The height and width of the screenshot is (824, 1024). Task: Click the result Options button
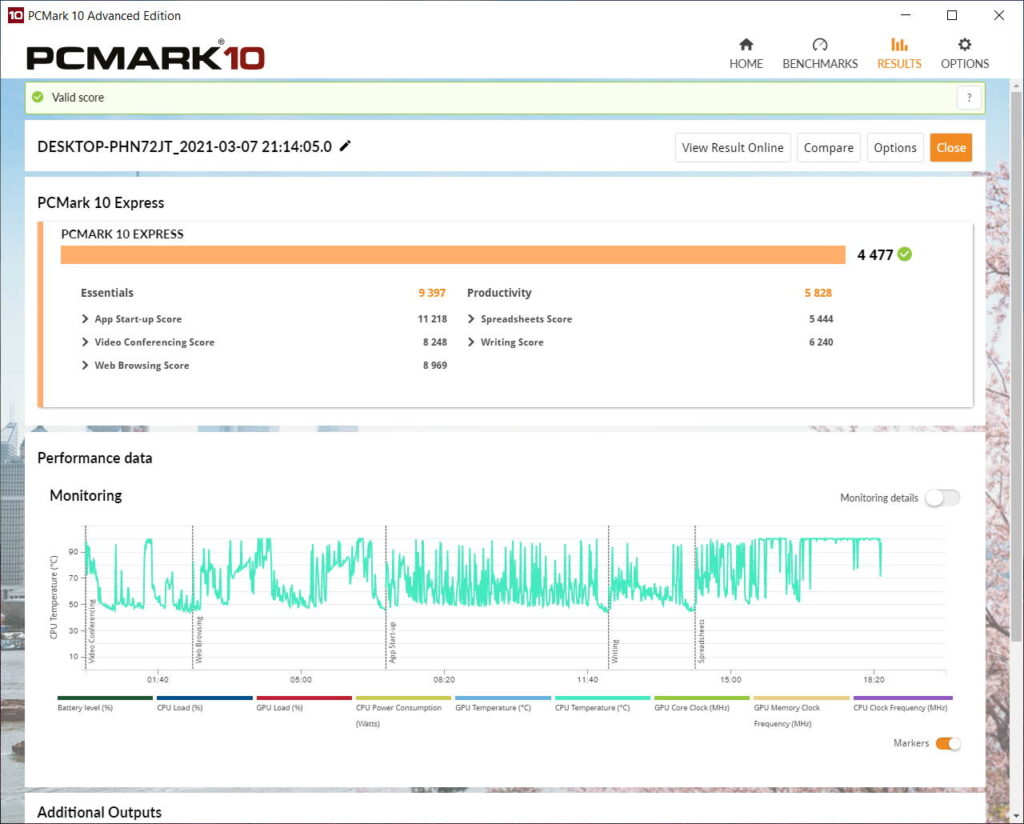click(895, 148)
